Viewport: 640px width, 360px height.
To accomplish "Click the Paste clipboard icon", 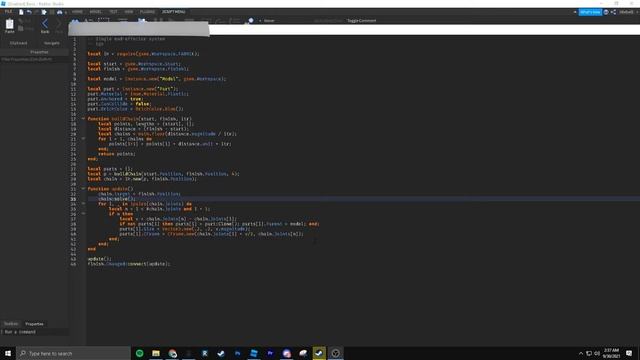I will click(x=9, y=25).
